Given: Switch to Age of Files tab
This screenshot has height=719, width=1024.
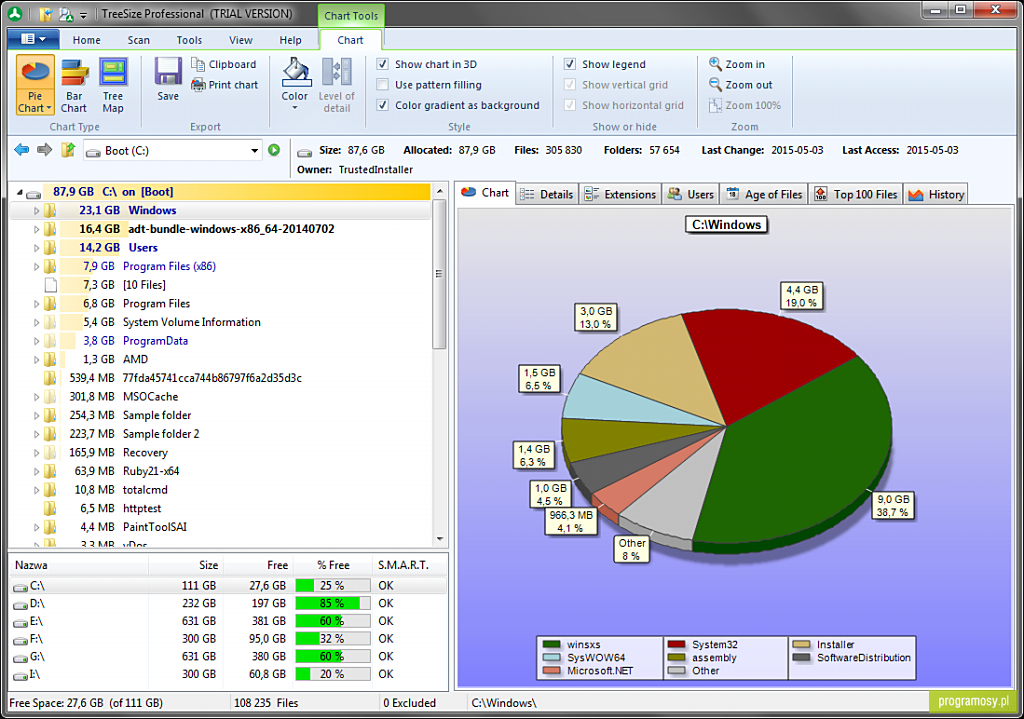Looking at the screenshot, I should [x=764, y=194].
